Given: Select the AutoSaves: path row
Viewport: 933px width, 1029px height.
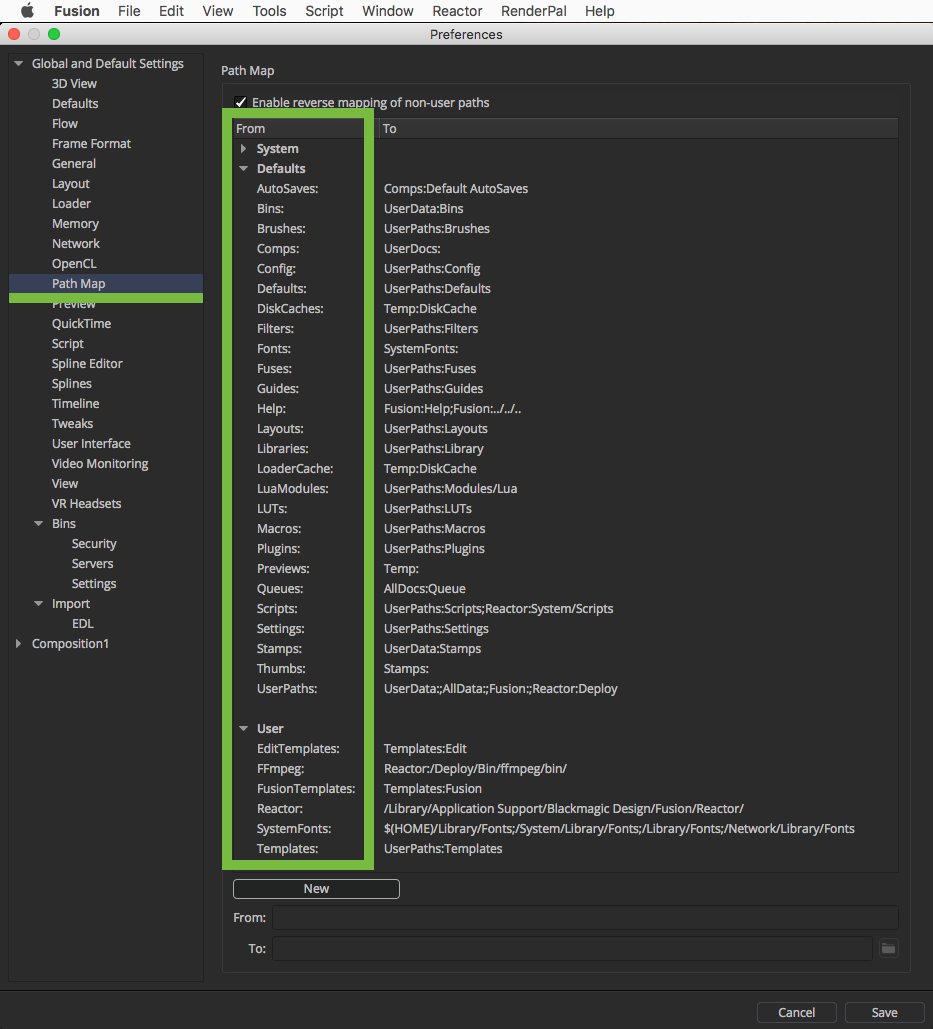Looking at the screenshot, I should click(x=287, y=189).
